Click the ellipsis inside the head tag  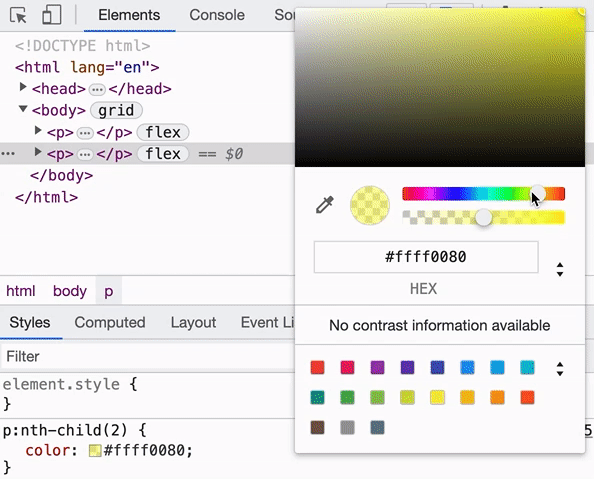click(x=97, y=90)
